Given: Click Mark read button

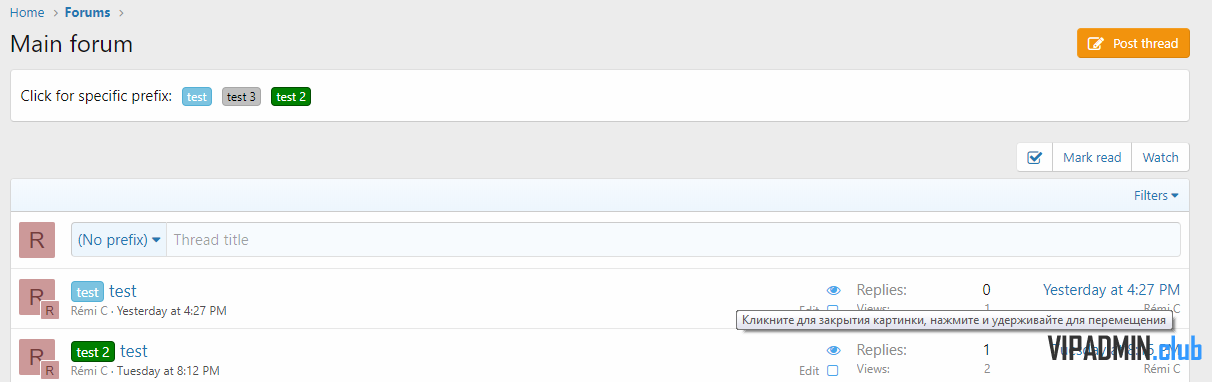Looking at the screenshot, I should (x=1092, y=157).
